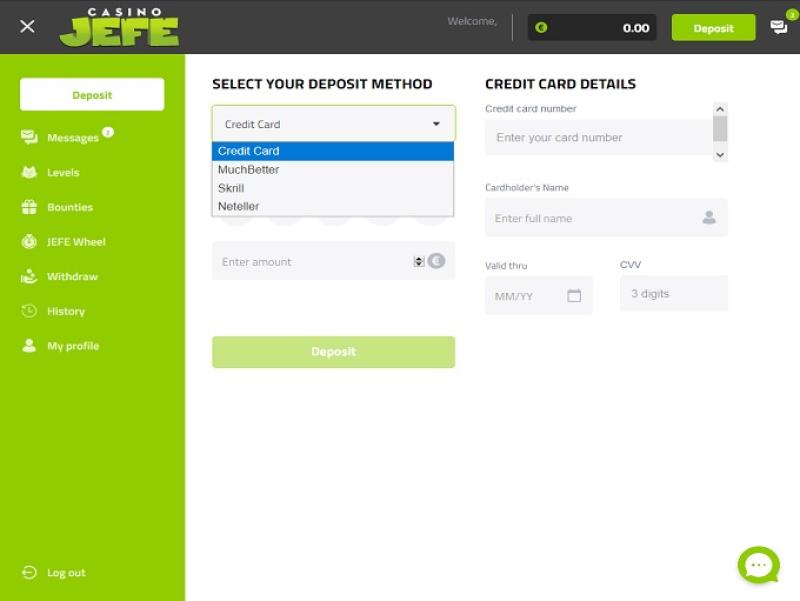This screenshot has height=601, width=800.
Task: Click the euro currency icon
Action: pos(436,261)
